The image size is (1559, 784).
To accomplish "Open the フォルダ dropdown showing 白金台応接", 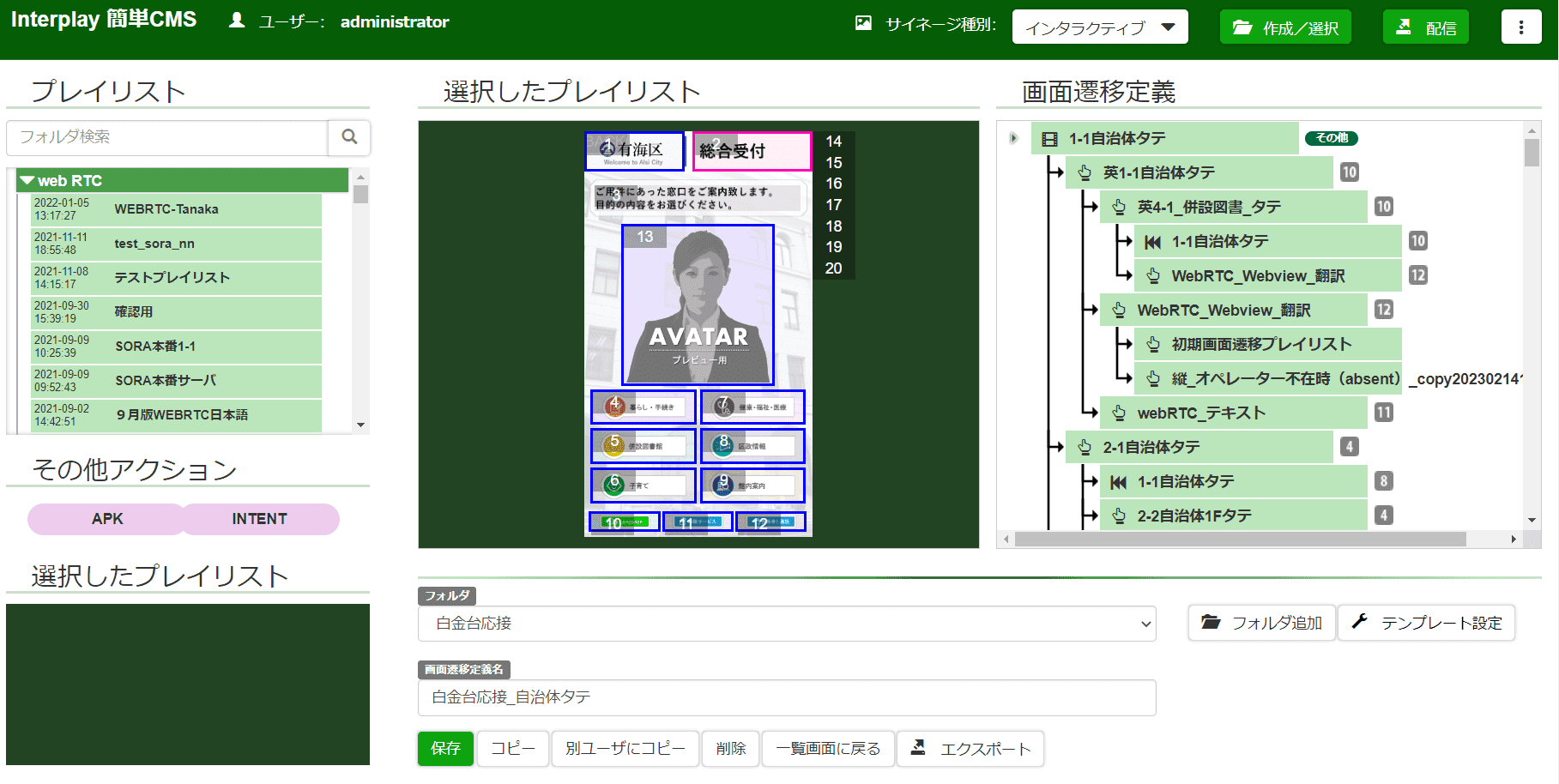I will tap(785, 624).
